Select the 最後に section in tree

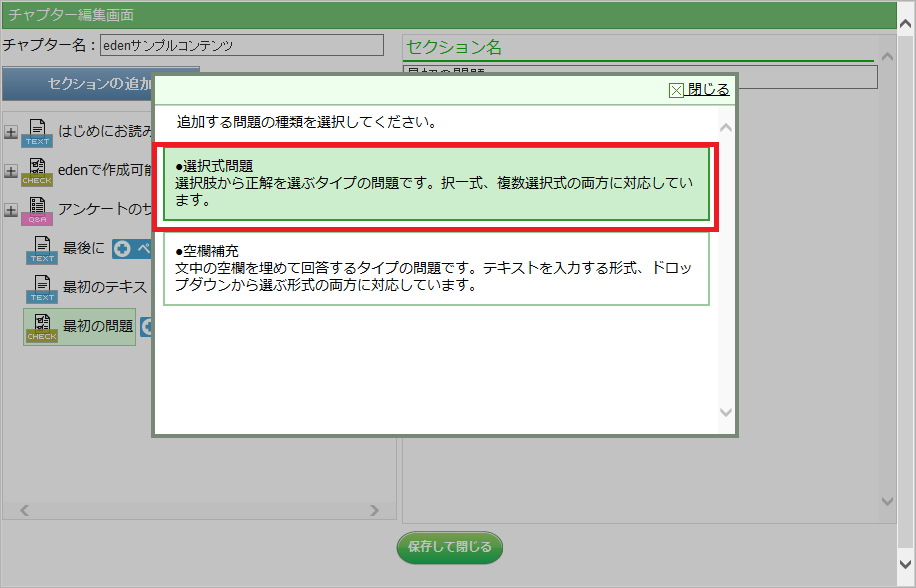pyautogui.click(x=84, y=248)
